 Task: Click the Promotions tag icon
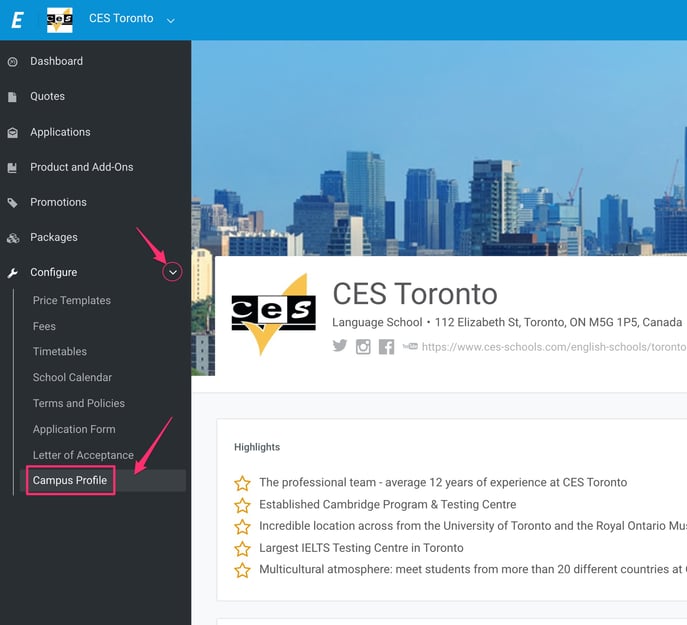[13, 202]
